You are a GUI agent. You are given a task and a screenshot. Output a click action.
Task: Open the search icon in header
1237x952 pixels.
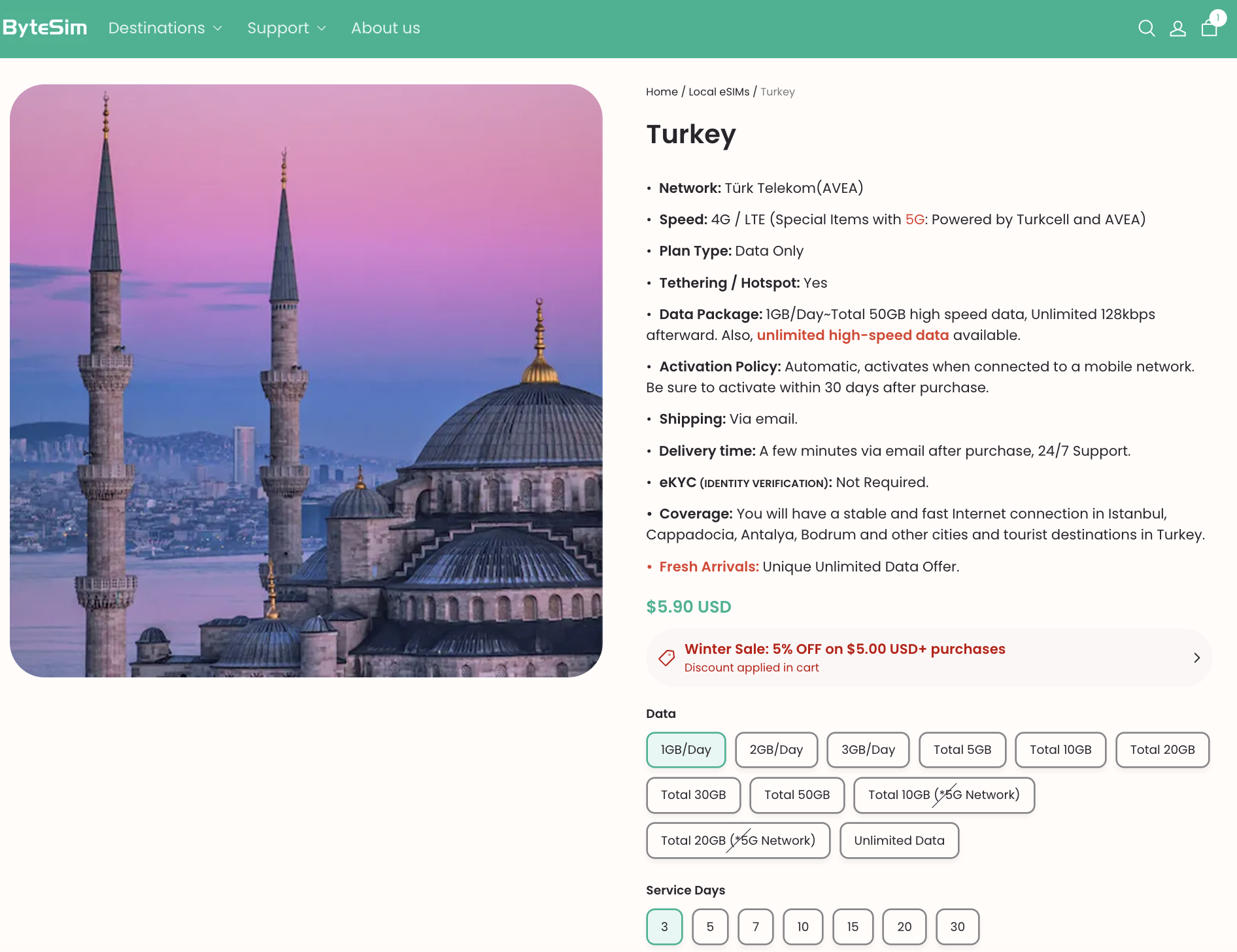point(1146,28)
